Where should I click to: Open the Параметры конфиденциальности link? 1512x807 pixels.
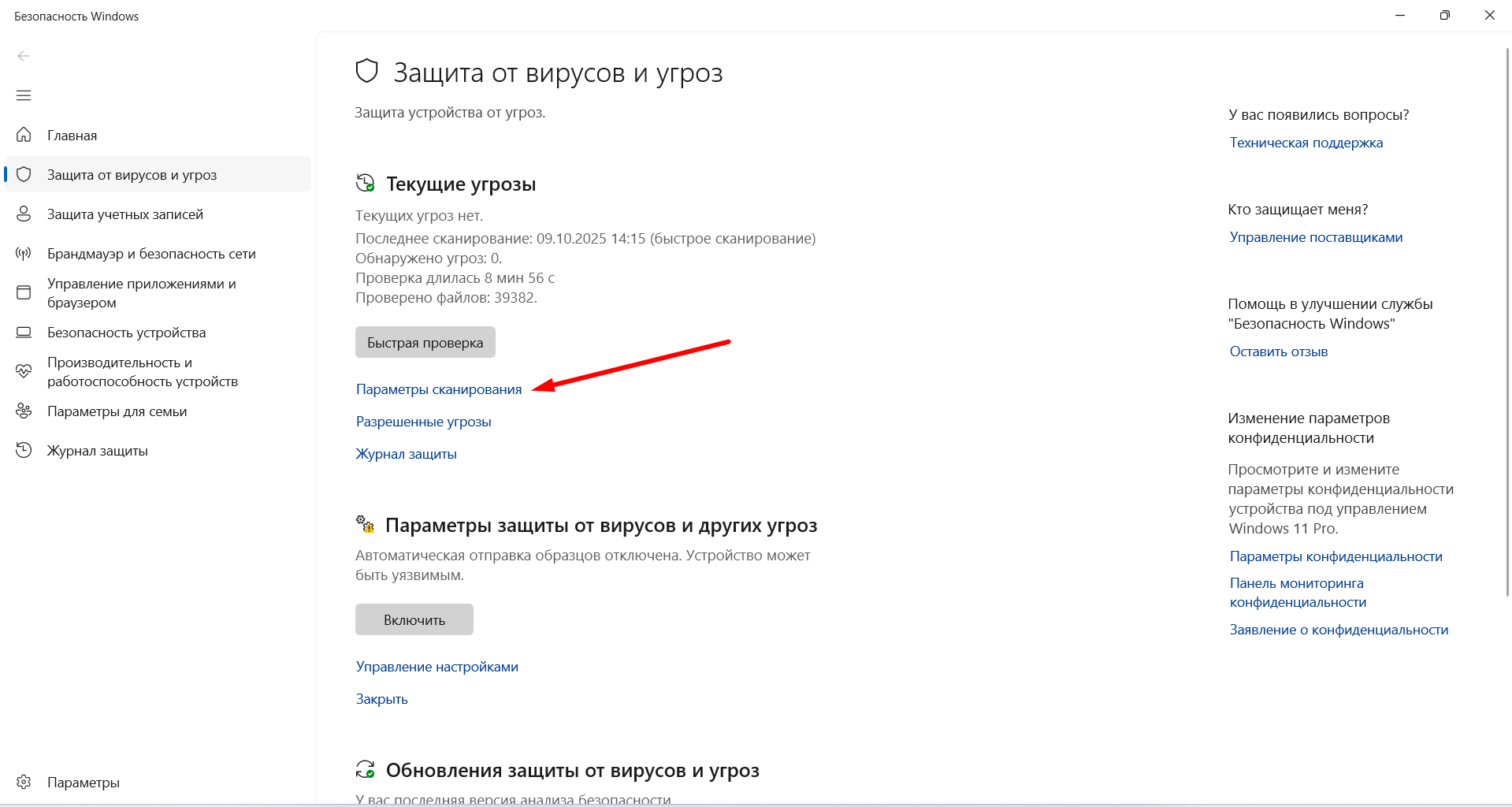click(1336, 556)
